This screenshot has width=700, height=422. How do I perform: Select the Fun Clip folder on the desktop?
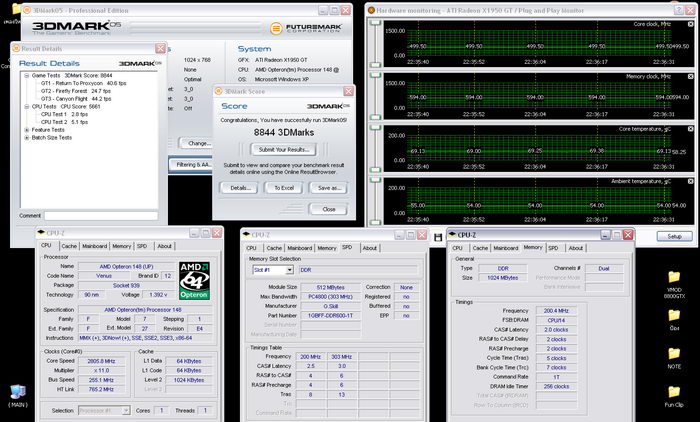[674, 397]
